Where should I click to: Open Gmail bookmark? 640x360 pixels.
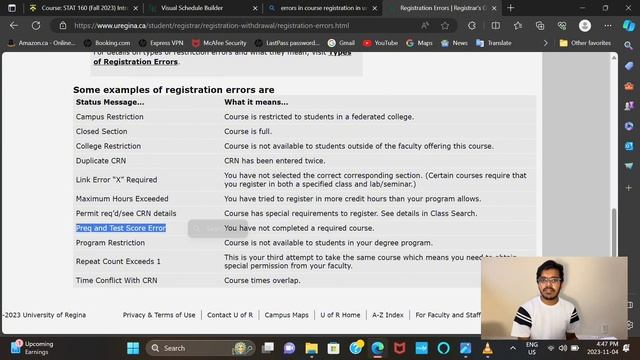point(341,43)
